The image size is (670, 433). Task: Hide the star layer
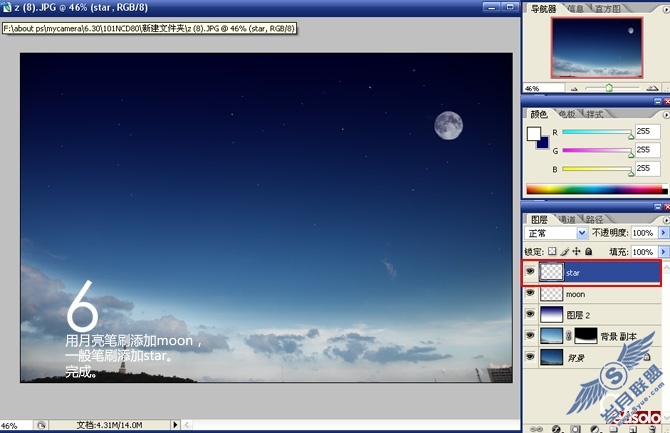click(530, 271)
